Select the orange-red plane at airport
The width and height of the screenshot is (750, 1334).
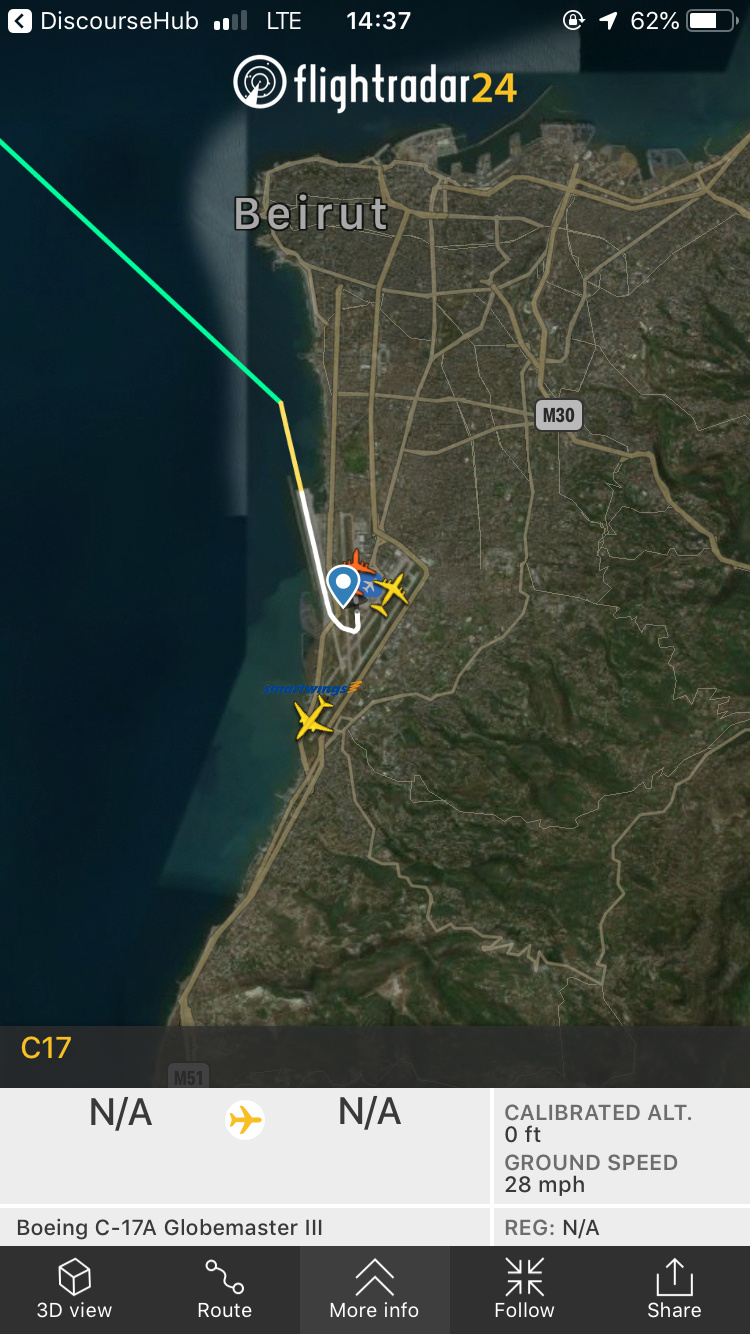pyautogui.click(x=360, y=563)
